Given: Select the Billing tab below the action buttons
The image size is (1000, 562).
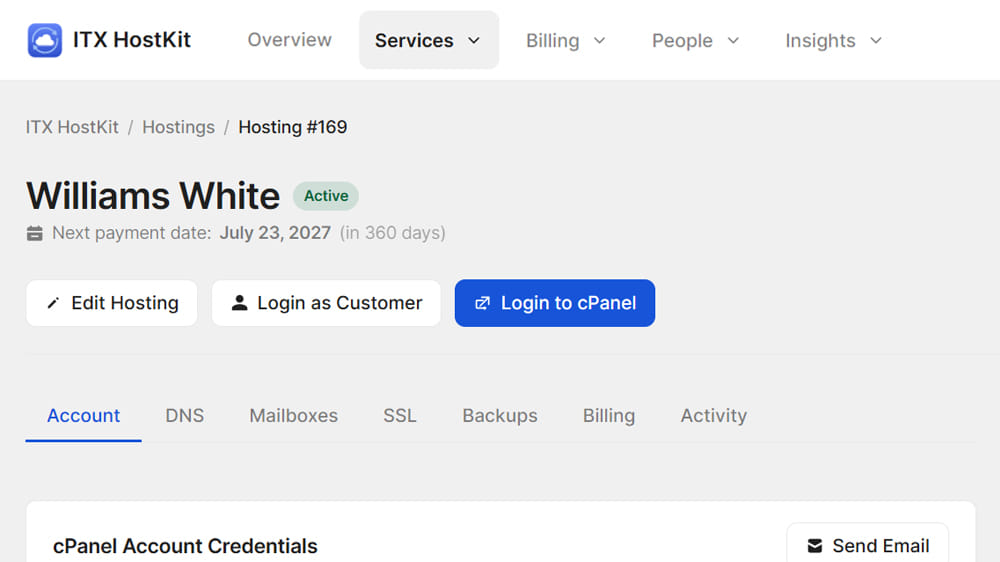Looking at the screenshot, I should click(x=609, y=415).
